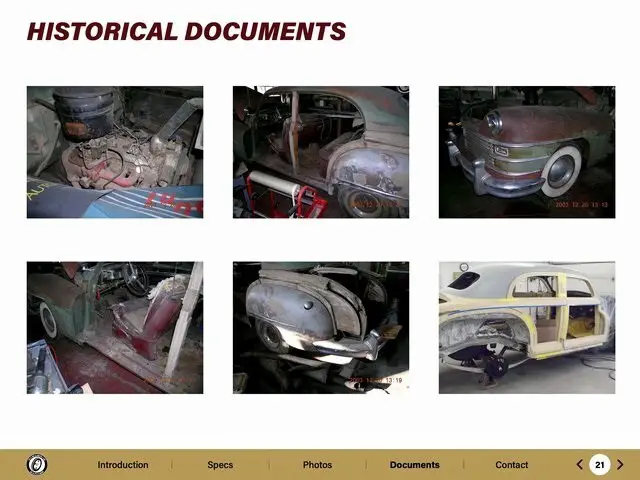View the stripped car side-body photo
This screenshot has width=640, height=480.
pyautogui.click(x=321, y=152)
